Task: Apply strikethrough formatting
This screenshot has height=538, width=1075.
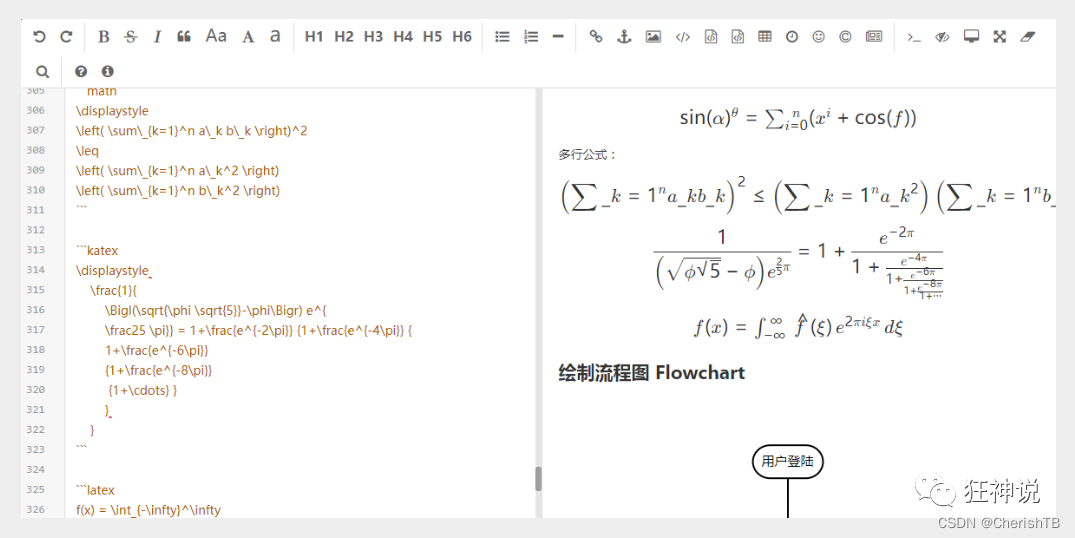Action: pos(130,37)
